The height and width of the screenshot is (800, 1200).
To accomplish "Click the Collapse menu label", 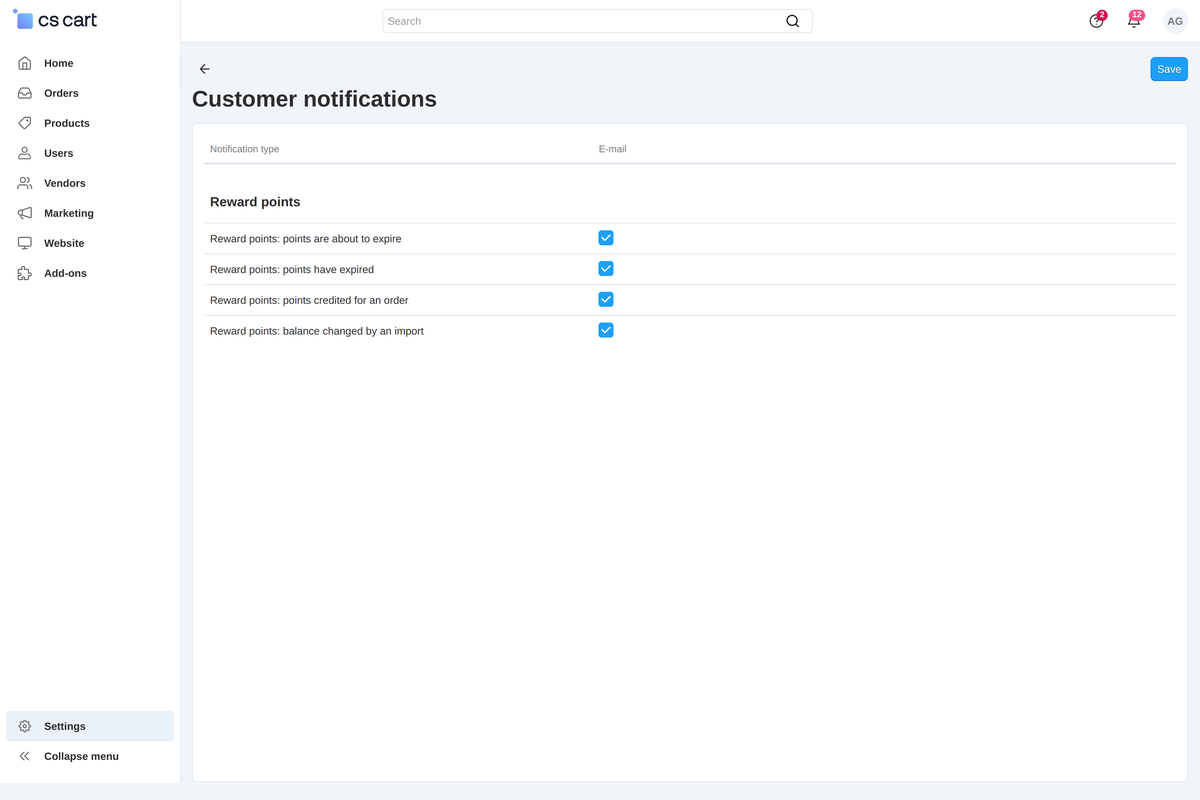I will coord(81,756).
